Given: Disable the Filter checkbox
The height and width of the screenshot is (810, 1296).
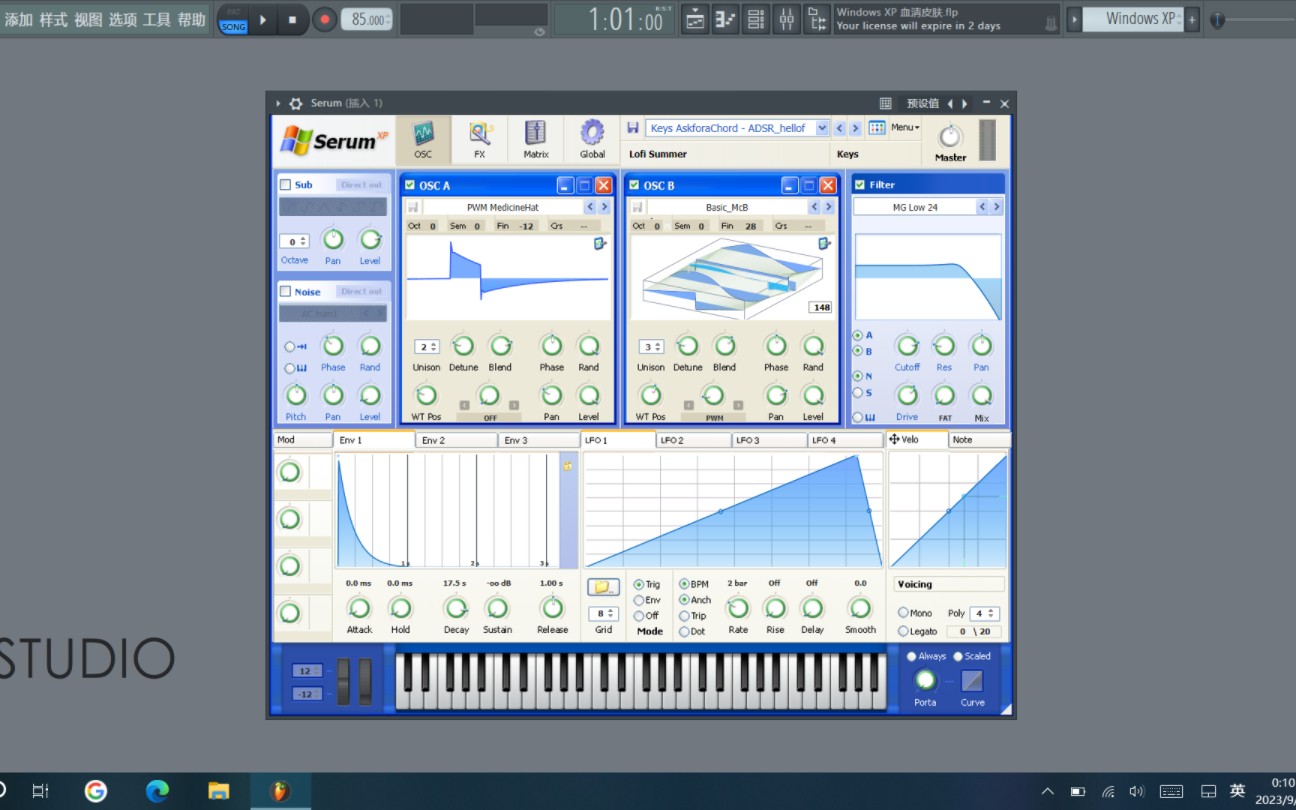Looking at the screenshot, I should coord(859,184).
